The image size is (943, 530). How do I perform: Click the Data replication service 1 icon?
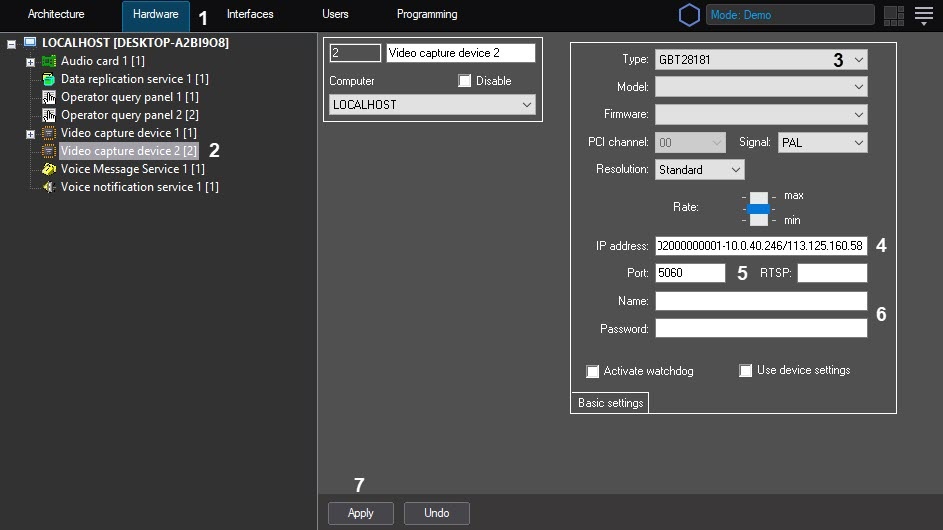click(49, 79)
